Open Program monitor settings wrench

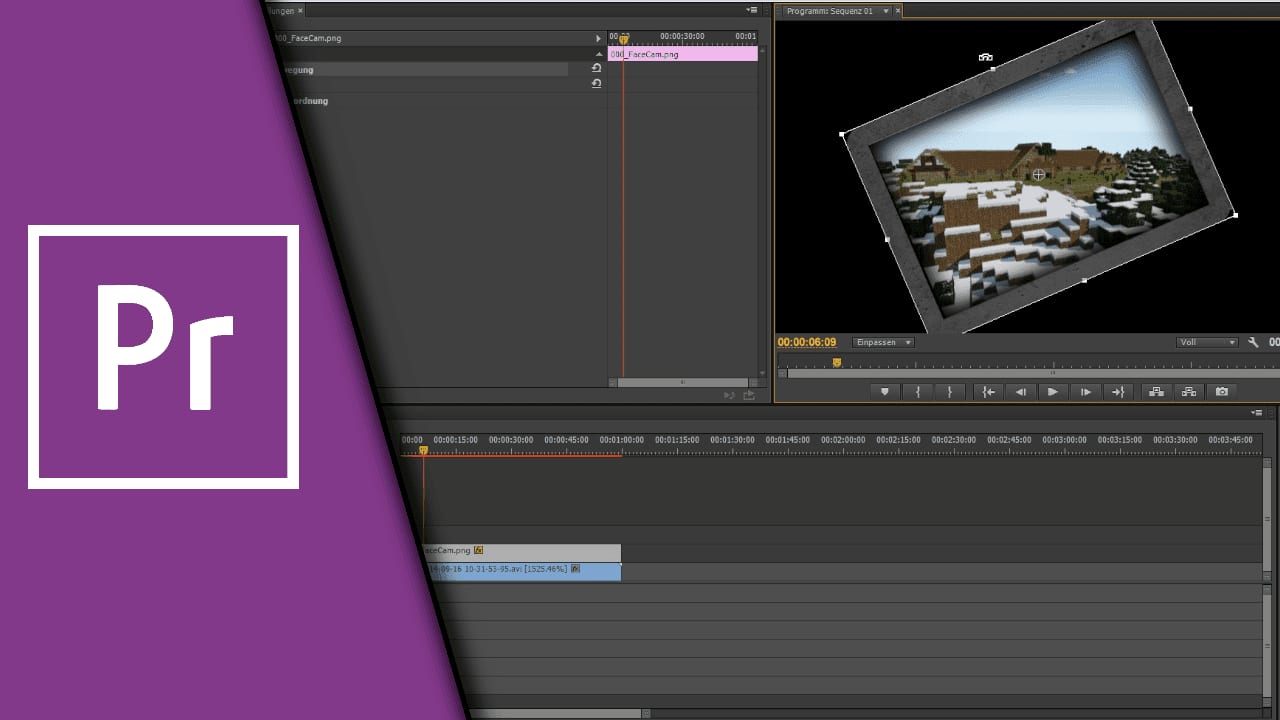point(1253,342)
